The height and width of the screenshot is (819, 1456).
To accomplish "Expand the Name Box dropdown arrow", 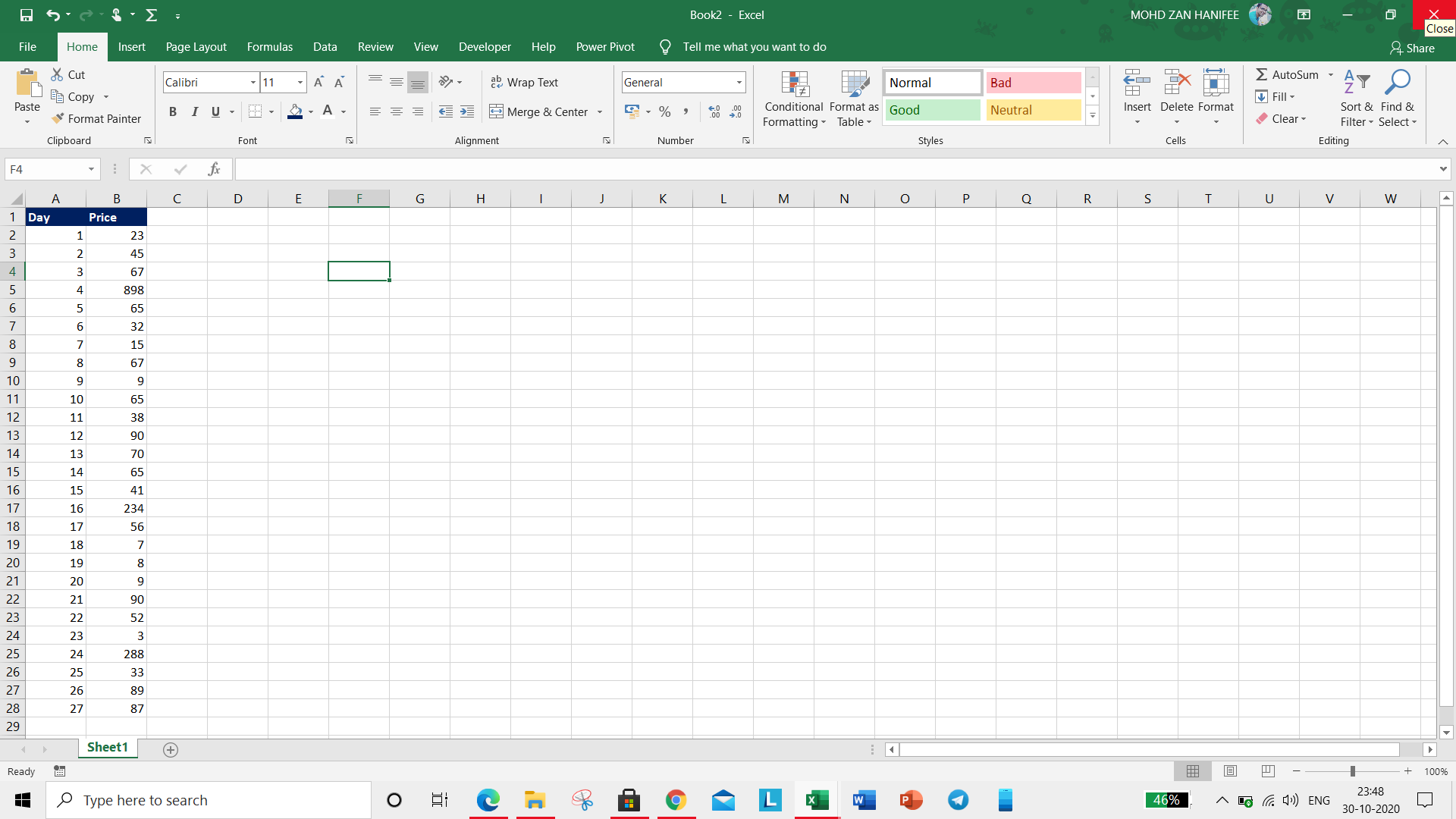I will click(x=91, y=169).
